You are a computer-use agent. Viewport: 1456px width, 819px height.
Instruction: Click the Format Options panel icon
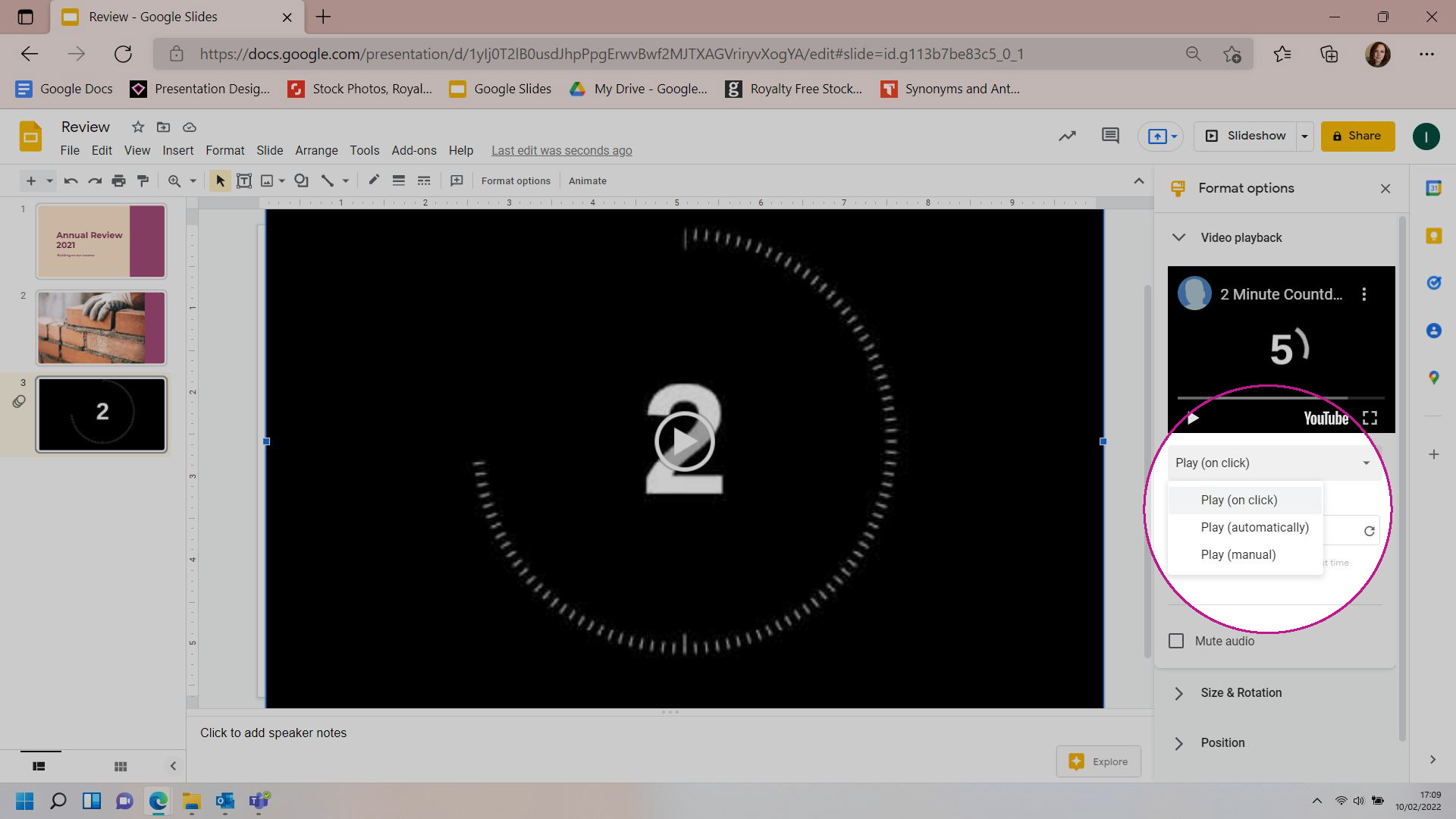coord(1178,188)
